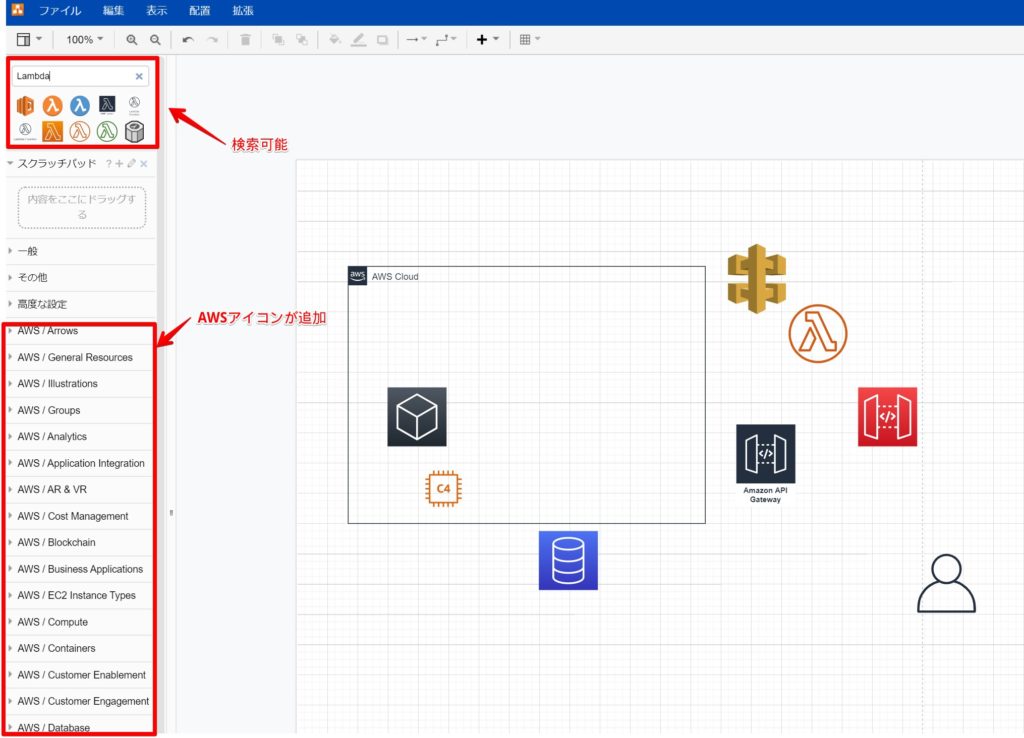Expand AWS / General Resources library

coord(79,357)
